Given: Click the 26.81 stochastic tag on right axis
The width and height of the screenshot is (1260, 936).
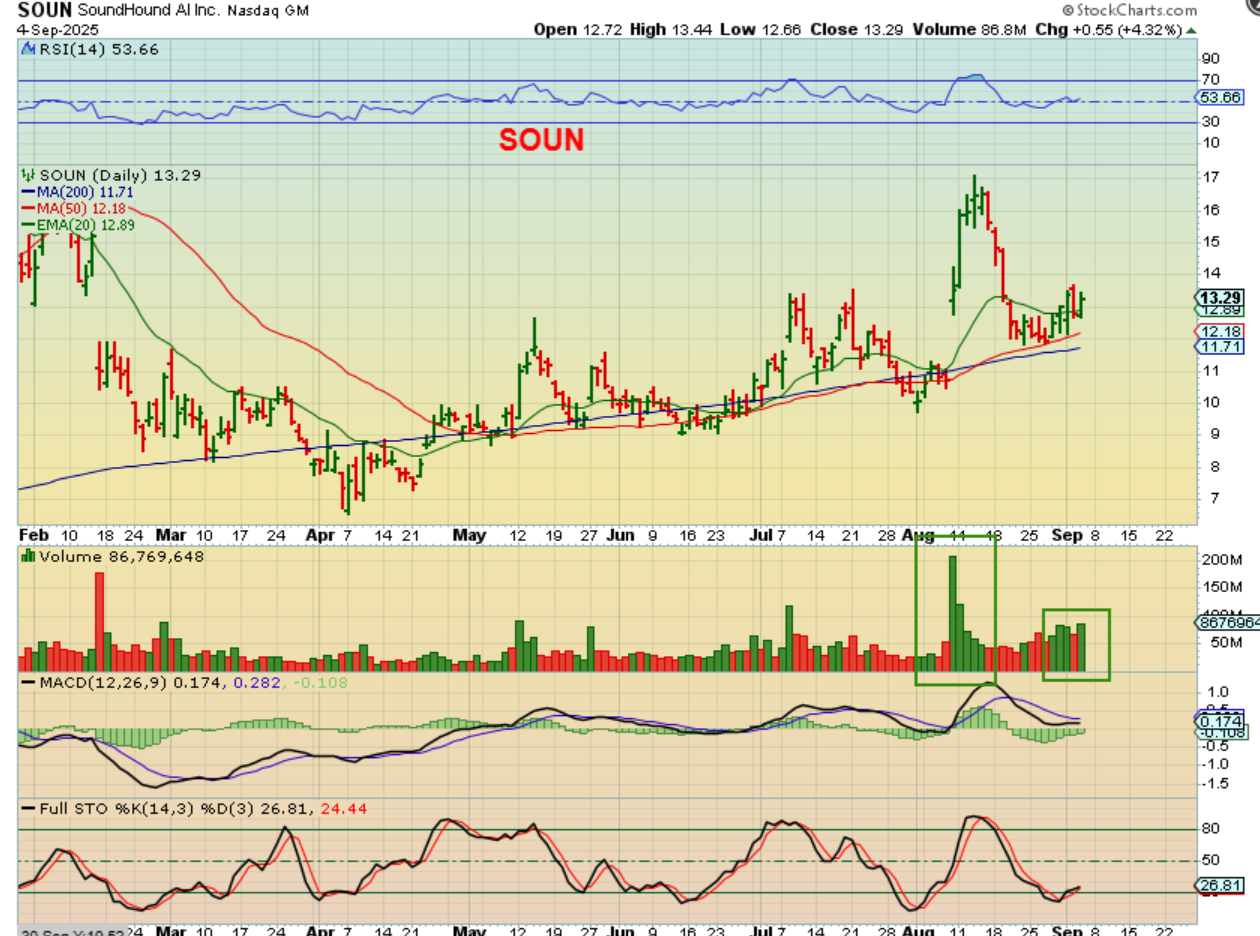Looking at the screenshot, I should [x=1221, y=885].
